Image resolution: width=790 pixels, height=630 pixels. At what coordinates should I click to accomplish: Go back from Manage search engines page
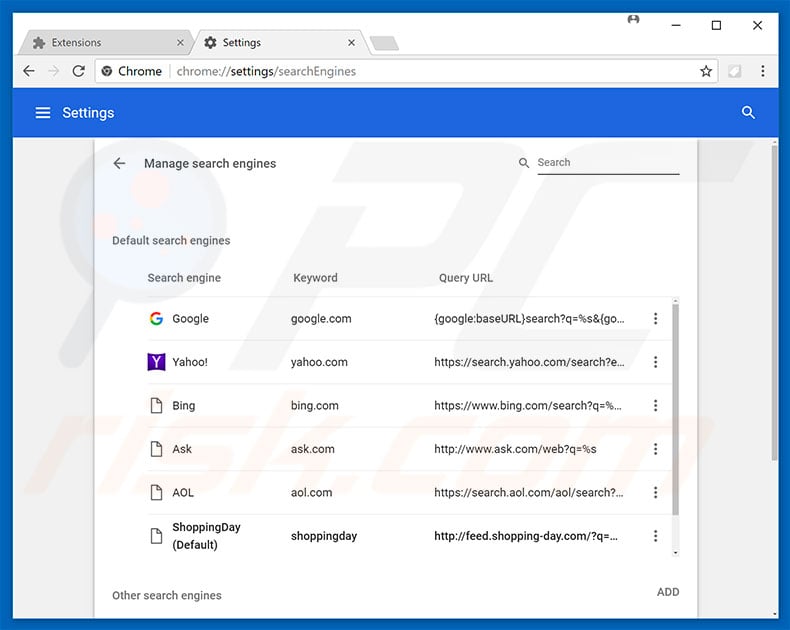point(119,163)
